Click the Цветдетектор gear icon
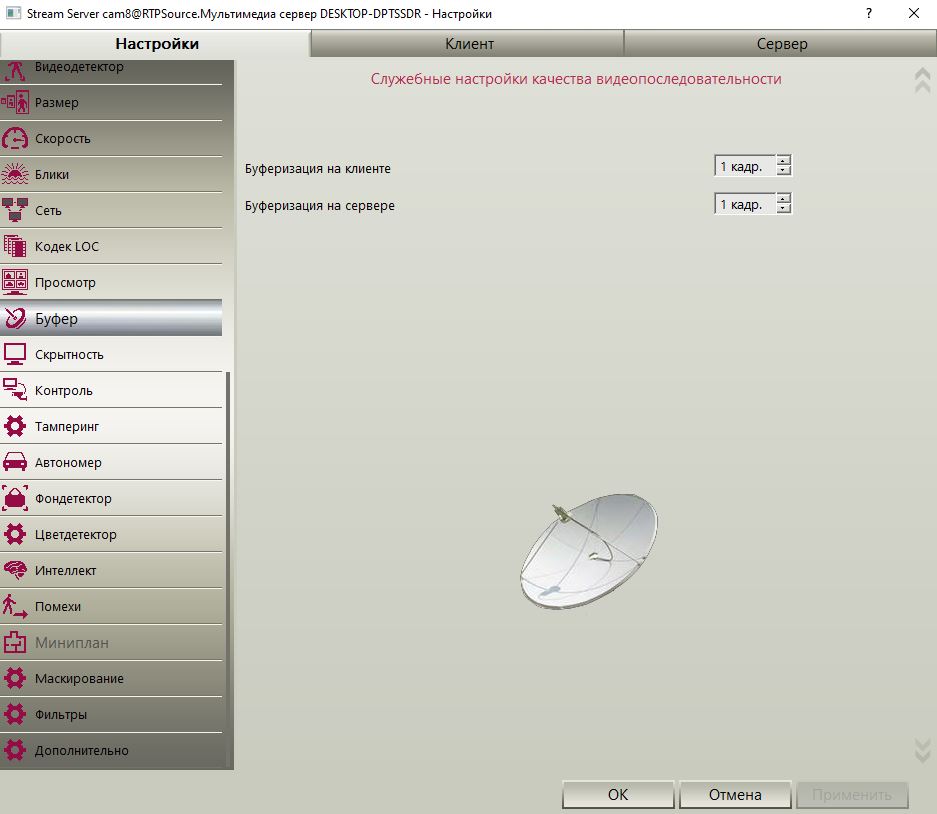 click(x=15, y=534)
